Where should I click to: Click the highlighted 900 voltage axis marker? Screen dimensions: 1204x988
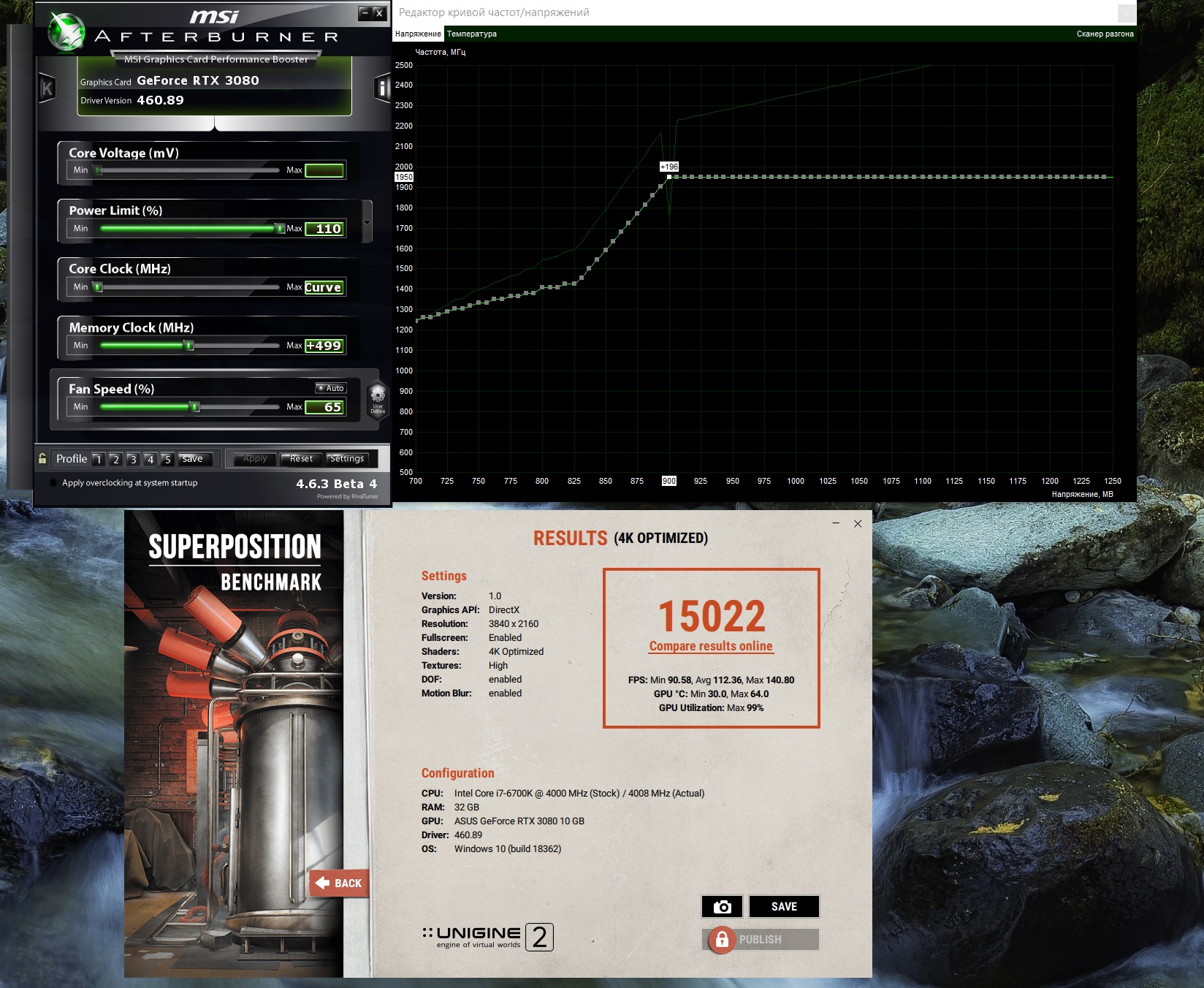(x=669, y=481)
